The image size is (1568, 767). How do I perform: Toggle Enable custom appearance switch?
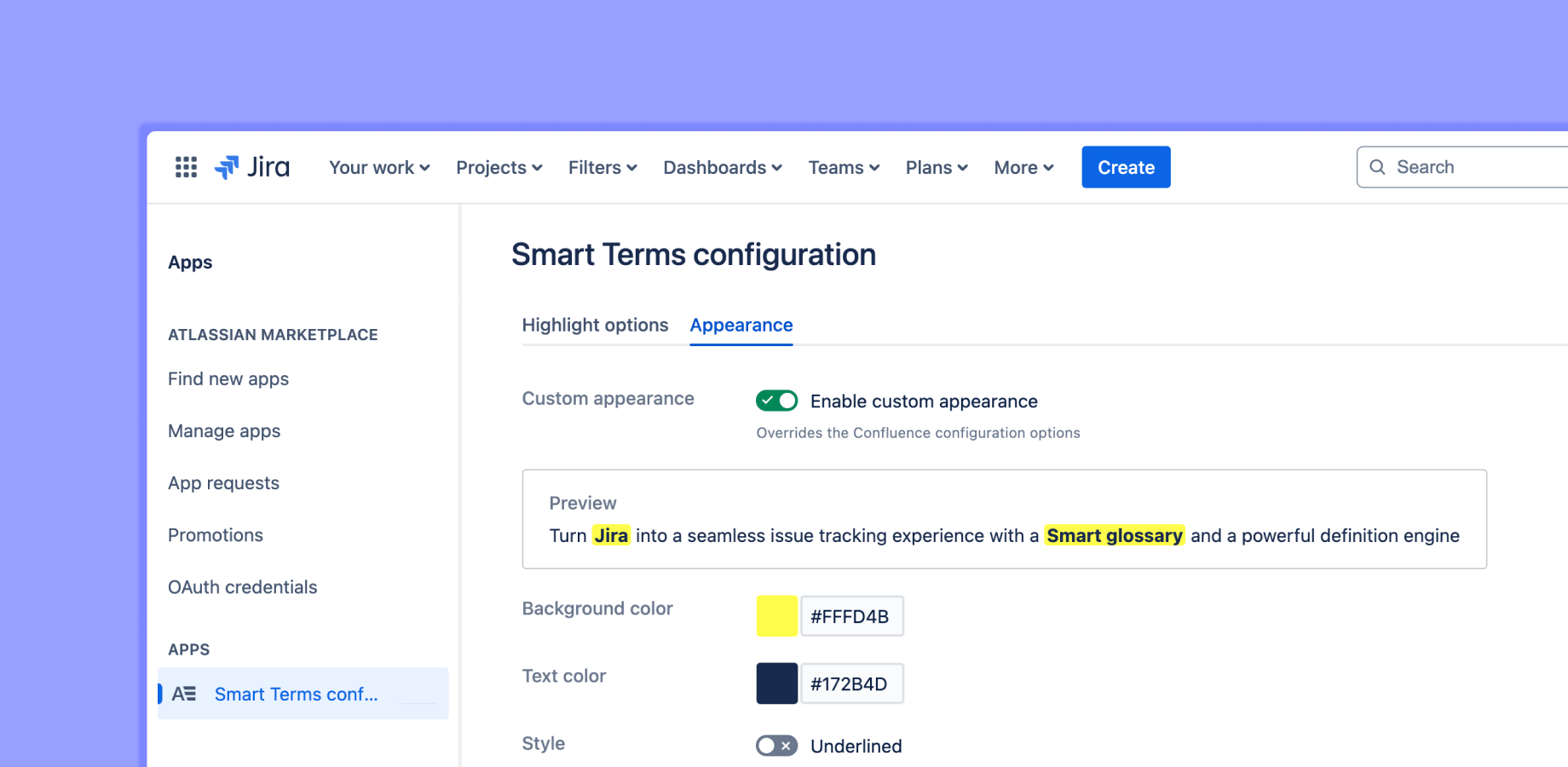[776, 401]
